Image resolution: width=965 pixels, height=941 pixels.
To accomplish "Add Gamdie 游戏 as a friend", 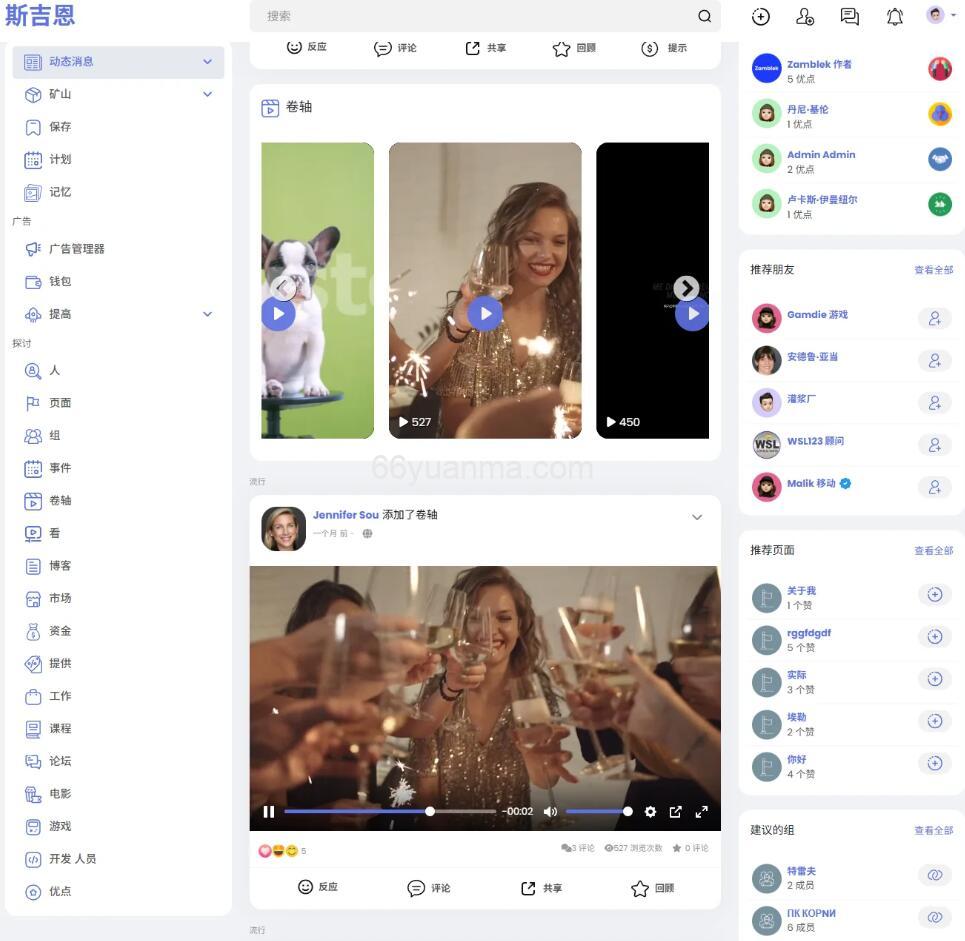I will 934,318.
